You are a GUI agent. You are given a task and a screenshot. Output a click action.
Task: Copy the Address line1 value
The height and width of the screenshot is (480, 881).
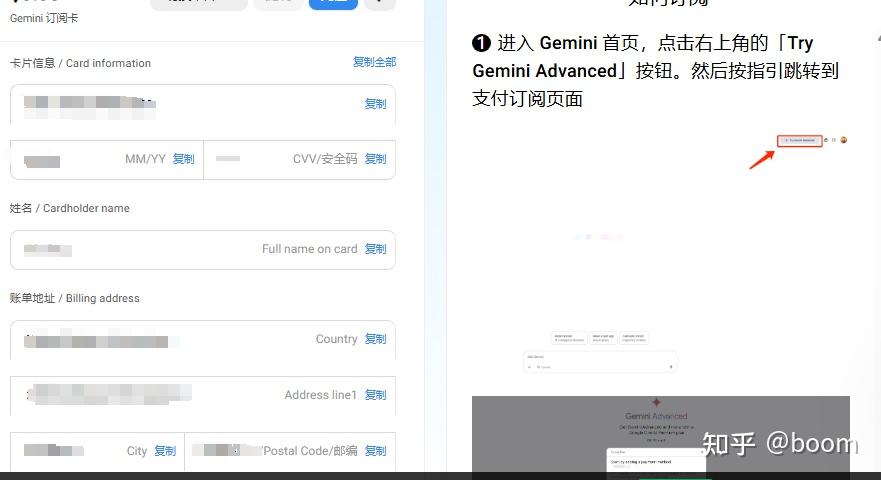click(x=375, y=395)
